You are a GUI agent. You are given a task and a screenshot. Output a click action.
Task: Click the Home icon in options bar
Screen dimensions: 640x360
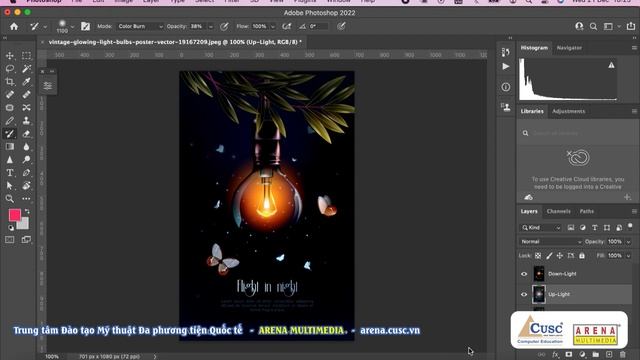pos(14,27)
